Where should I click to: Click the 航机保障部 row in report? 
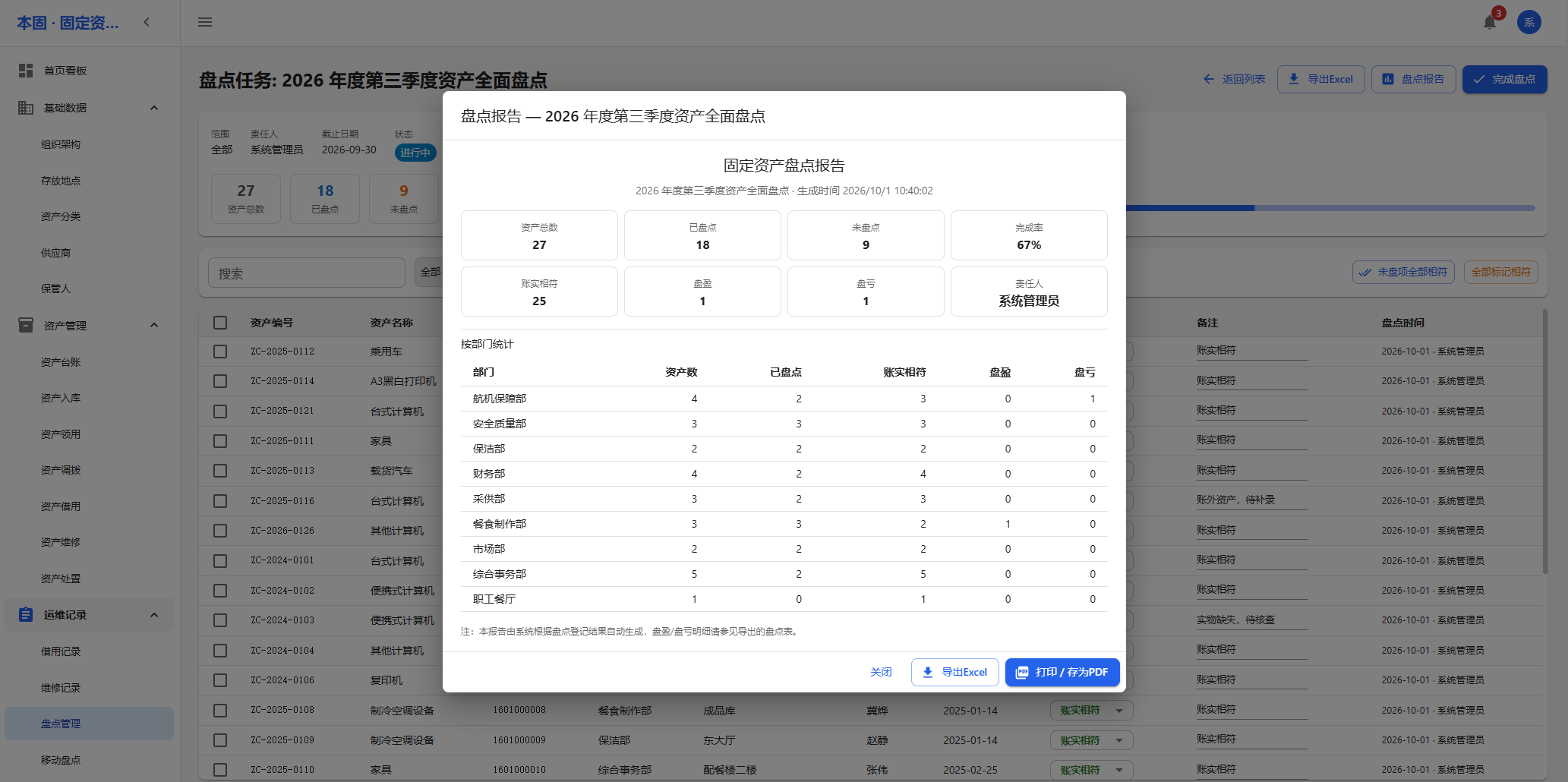pyautogui.click(x=784, y=399)
